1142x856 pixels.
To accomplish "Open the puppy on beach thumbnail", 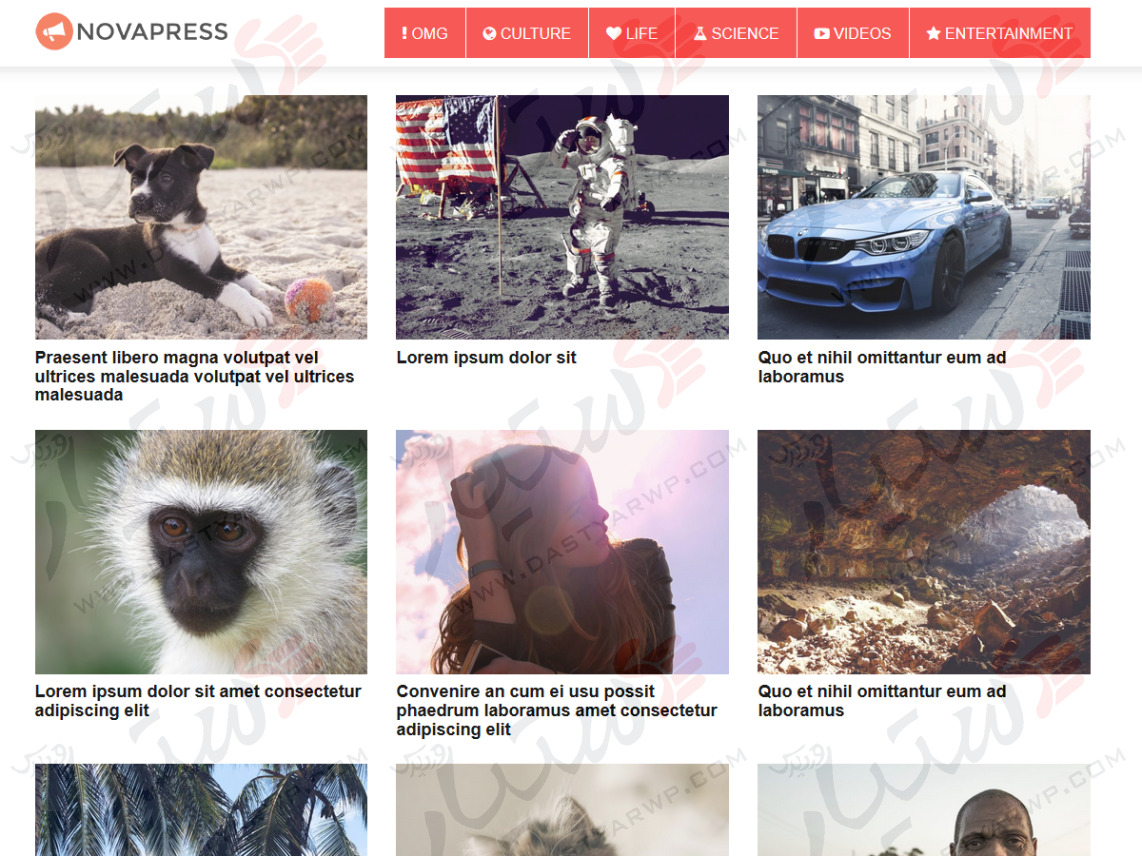I will point(201,217).
